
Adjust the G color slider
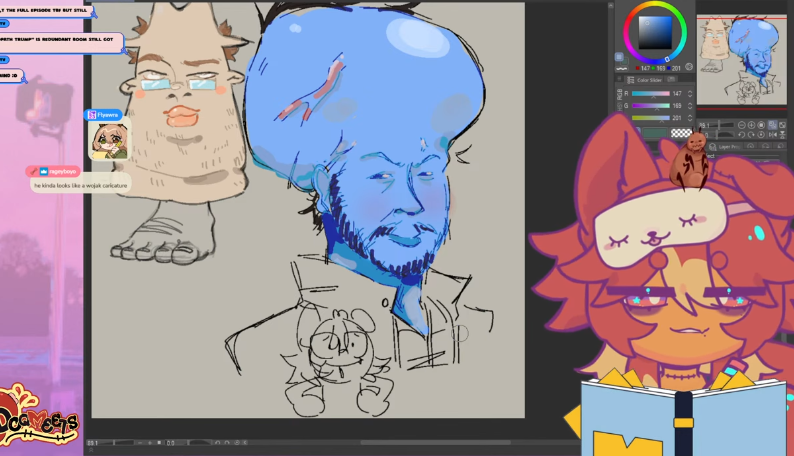651,106
